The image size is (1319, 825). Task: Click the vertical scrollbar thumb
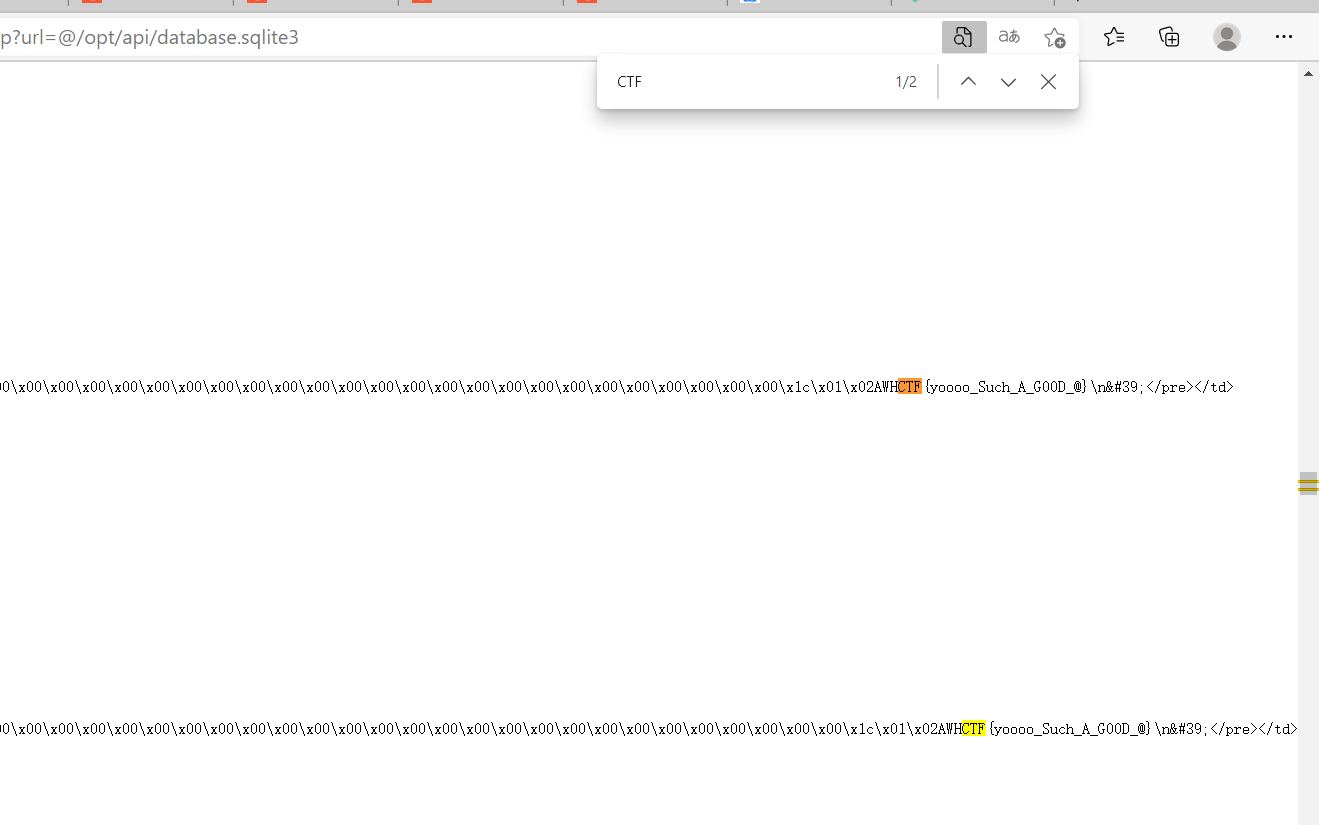pyautogui.click(x=1308, y=484)
